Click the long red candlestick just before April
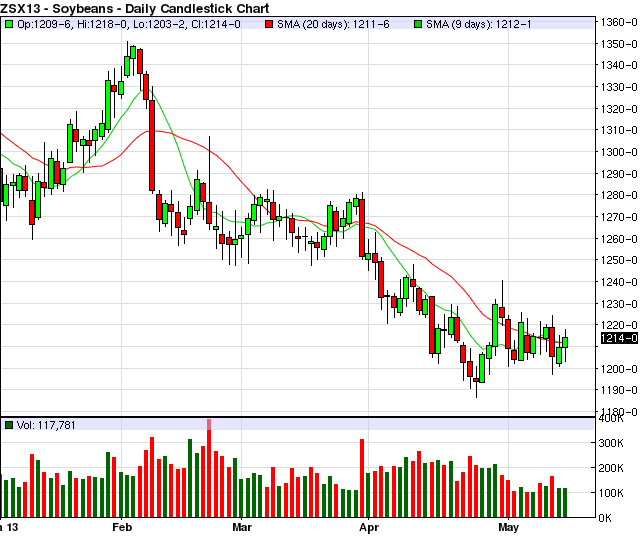The height and width of the screenshot is (536, 640). click(362, 228)
